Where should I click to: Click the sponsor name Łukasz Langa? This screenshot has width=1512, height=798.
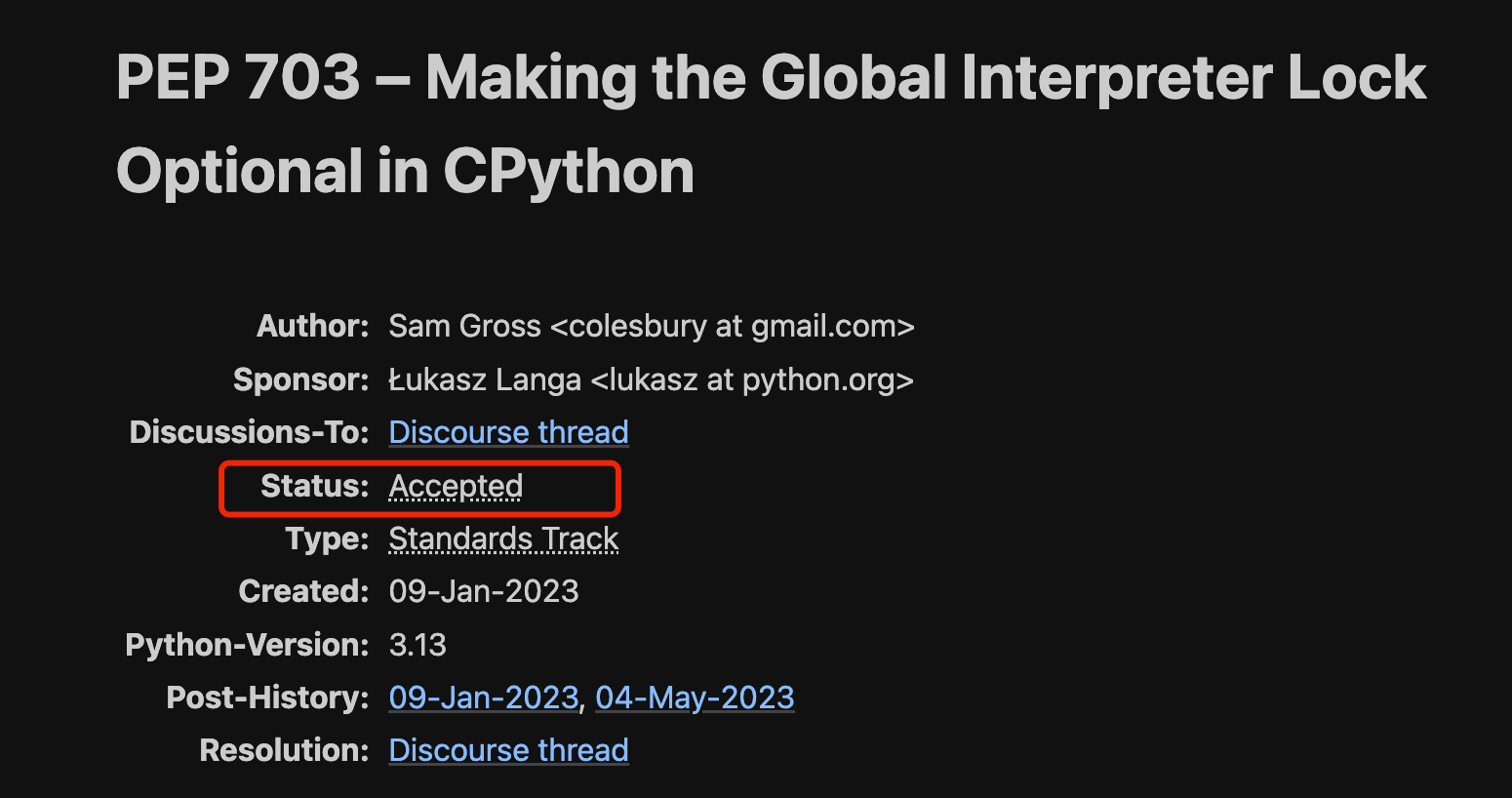tap(485, 379)
